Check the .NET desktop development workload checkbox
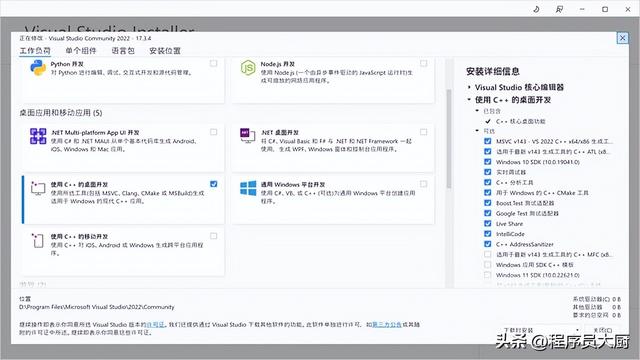 pos(424,132)
